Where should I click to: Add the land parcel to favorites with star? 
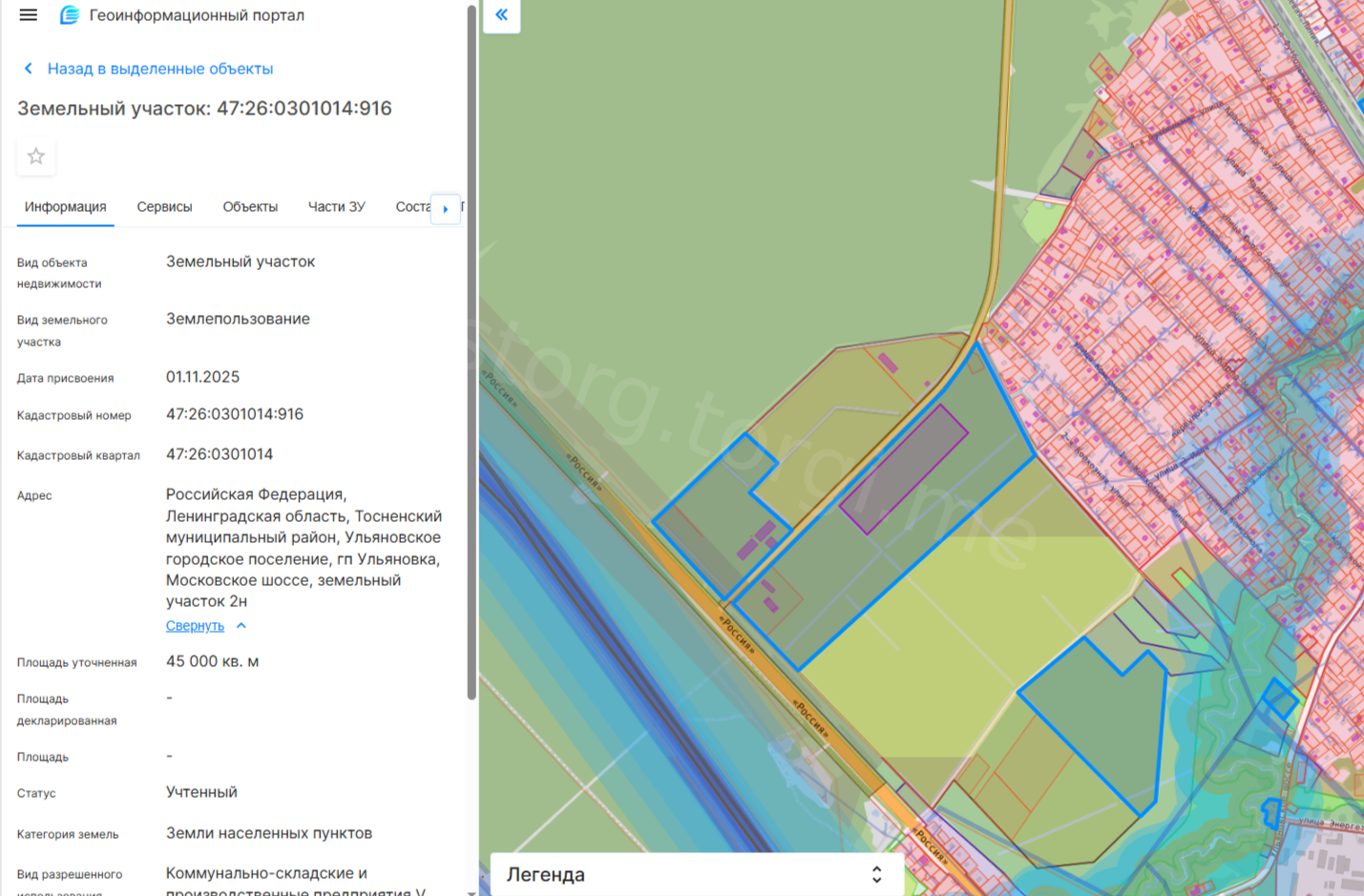pos(36,156)
